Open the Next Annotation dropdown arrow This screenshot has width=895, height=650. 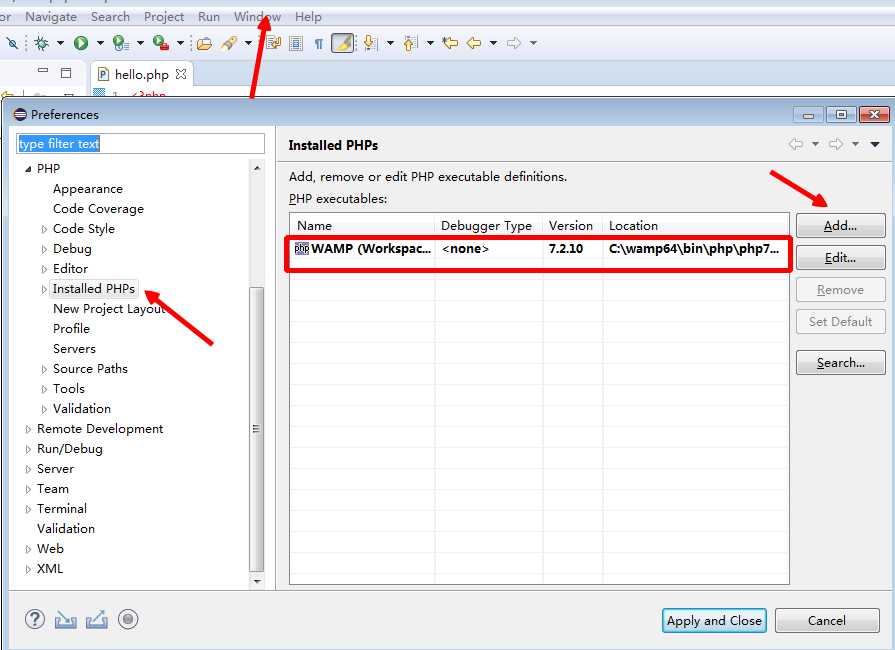[390, 43]
